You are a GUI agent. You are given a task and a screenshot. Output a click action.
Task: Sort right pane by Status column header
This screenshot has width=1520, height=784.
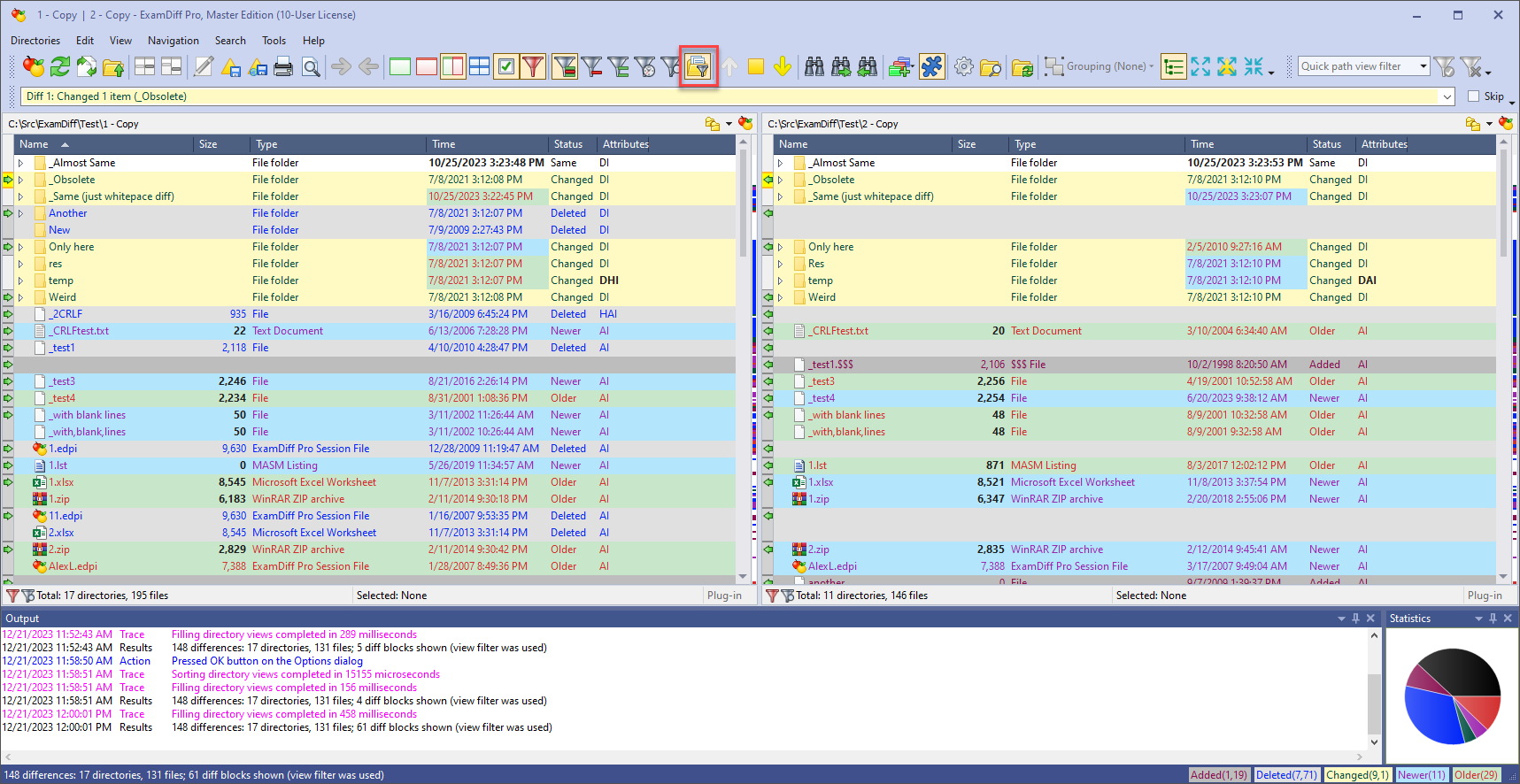[x=1331, y=144]
